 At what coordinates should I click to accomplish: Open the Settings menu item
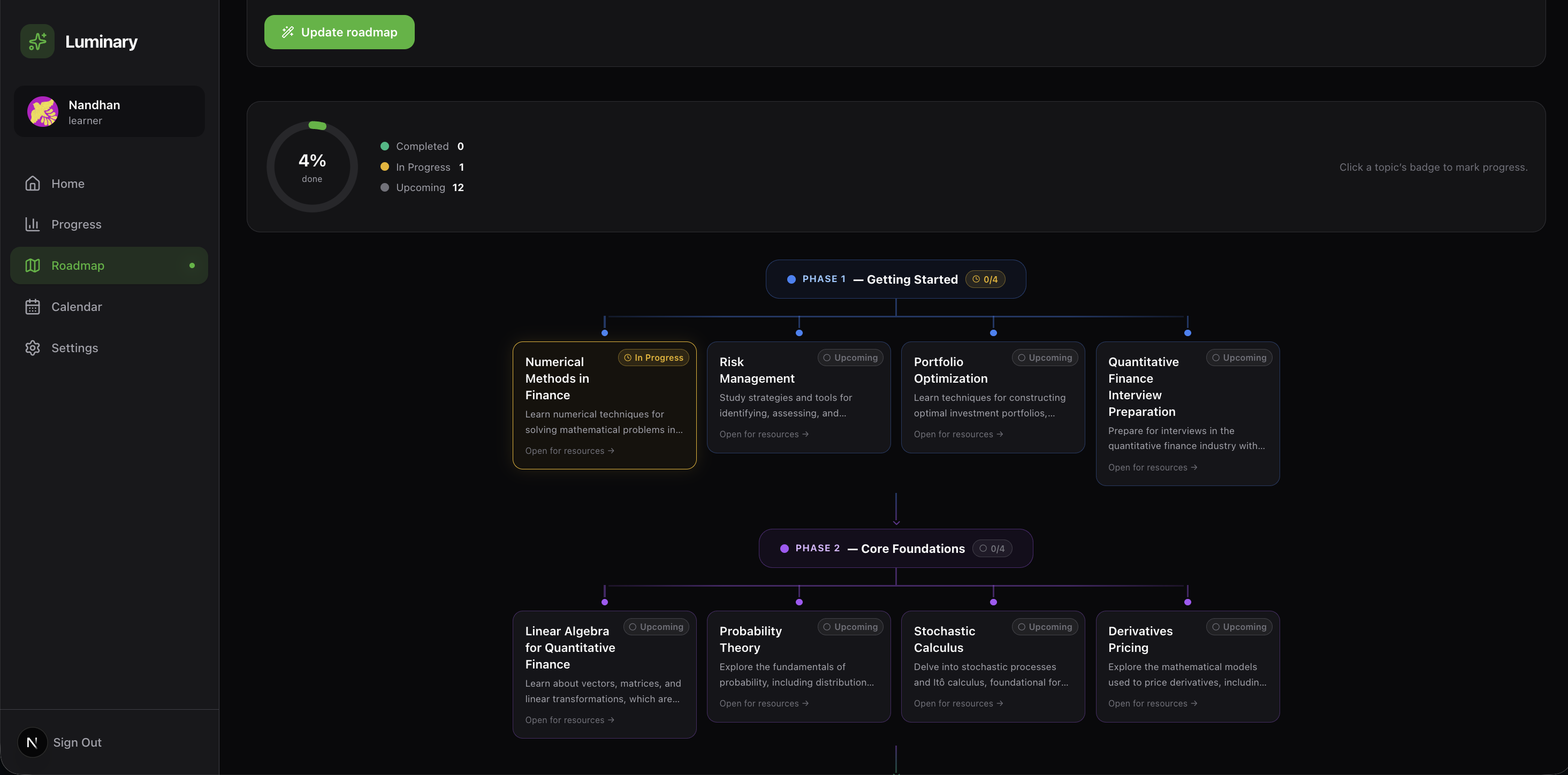point(74,347)
